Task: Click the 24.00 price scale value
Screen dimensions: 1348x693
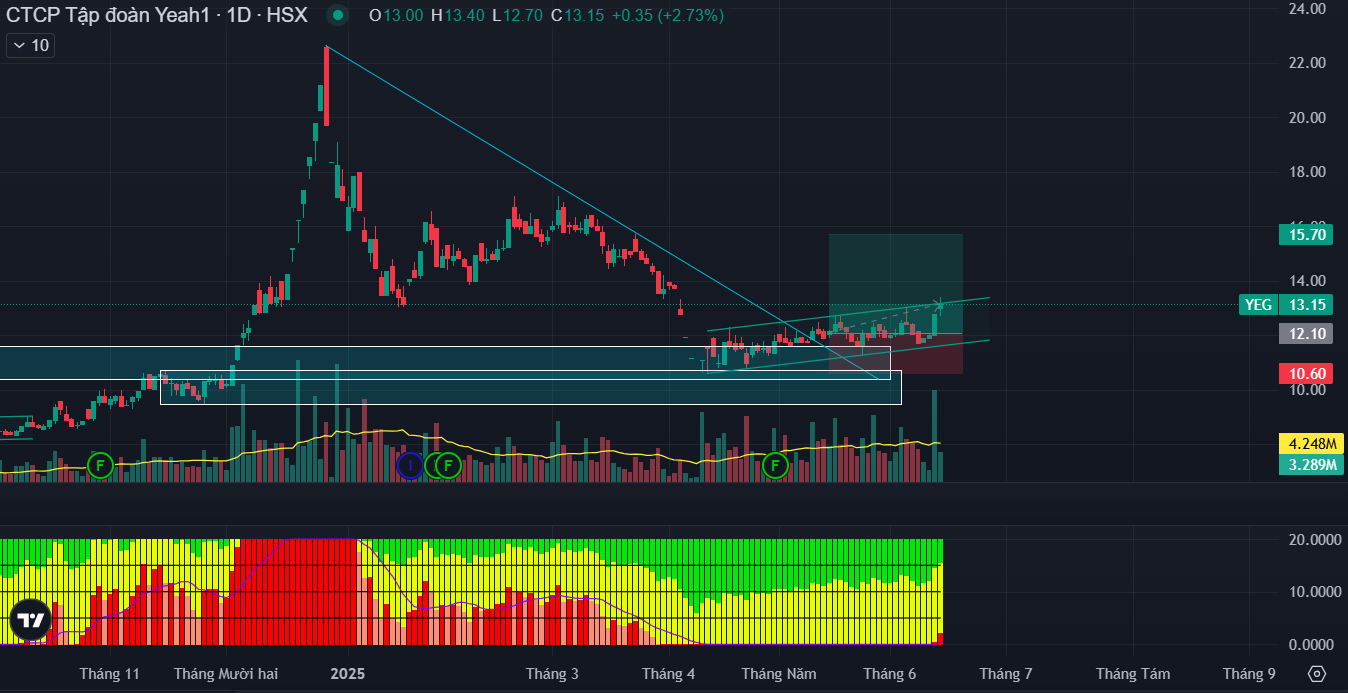Action: click(1308, 8)
